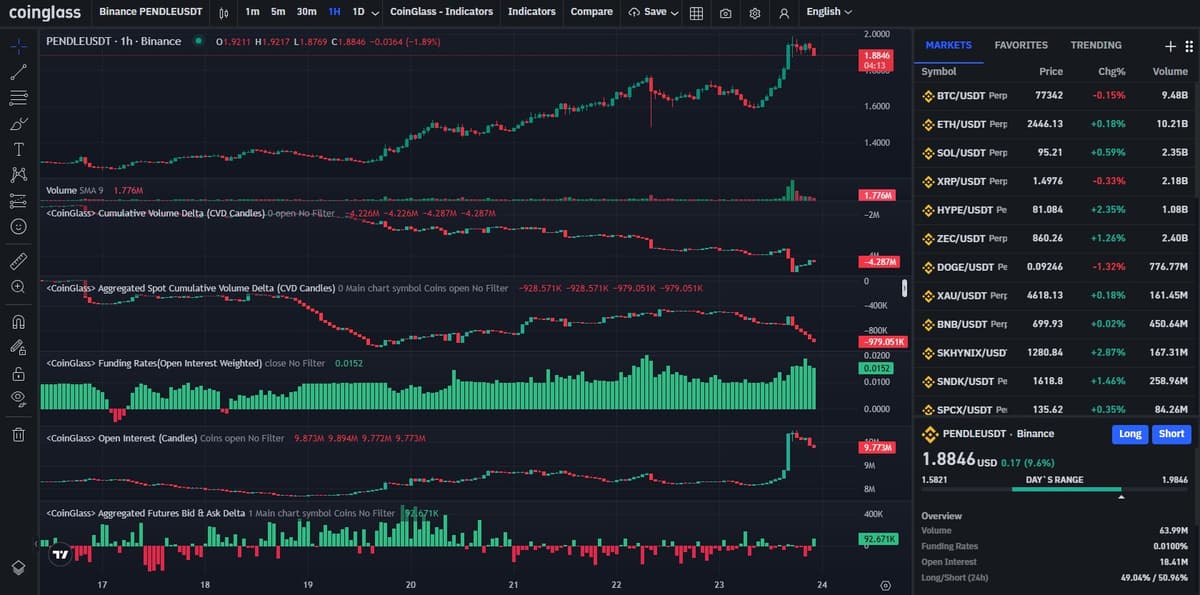The height and width of the screenshot is (595, 1200).
Task: Select ETH/USDT Perp in markets list
Action: click(x=1056, y=124)
